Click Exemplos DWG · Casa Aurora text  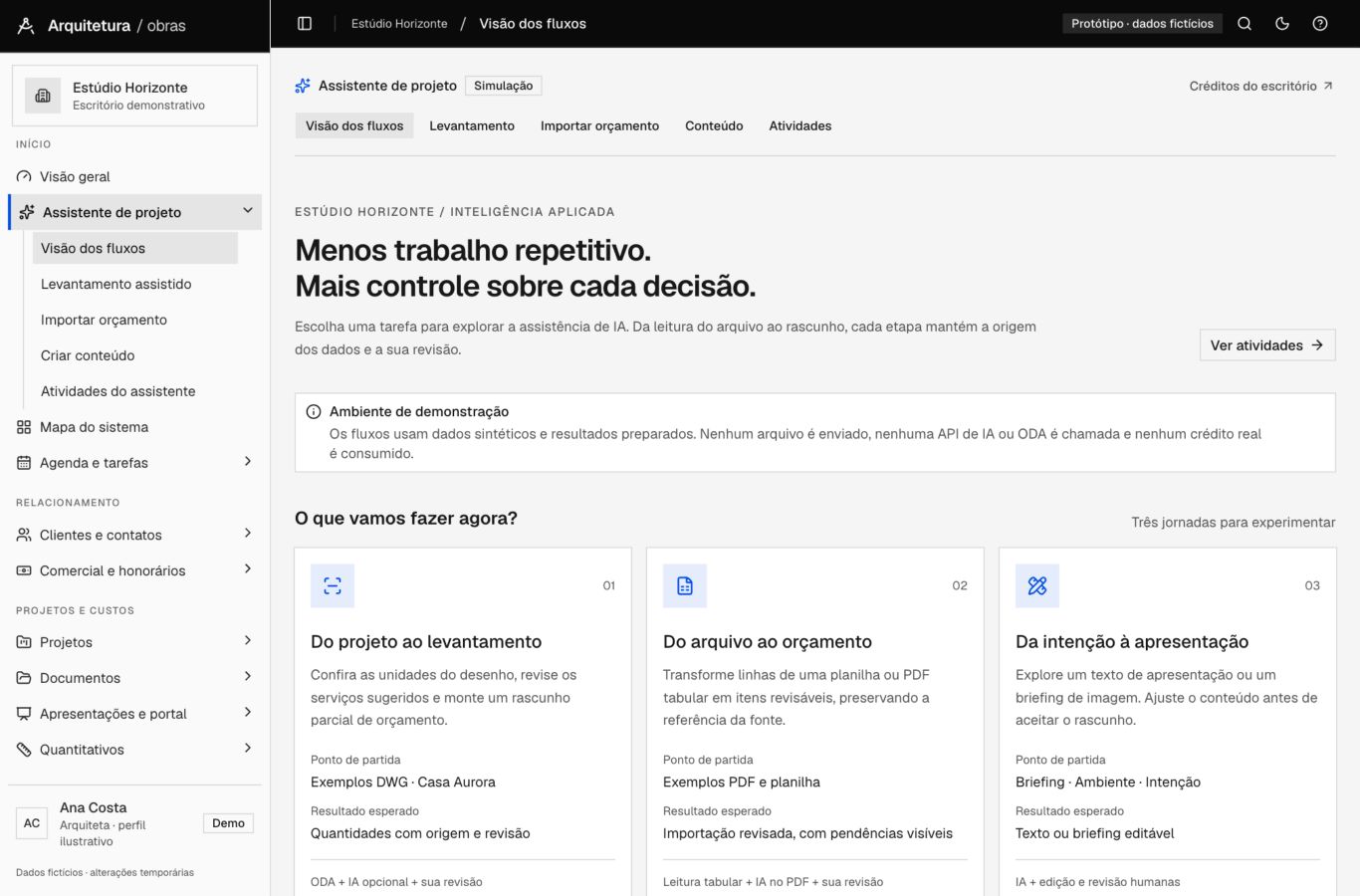pos(403,783)
